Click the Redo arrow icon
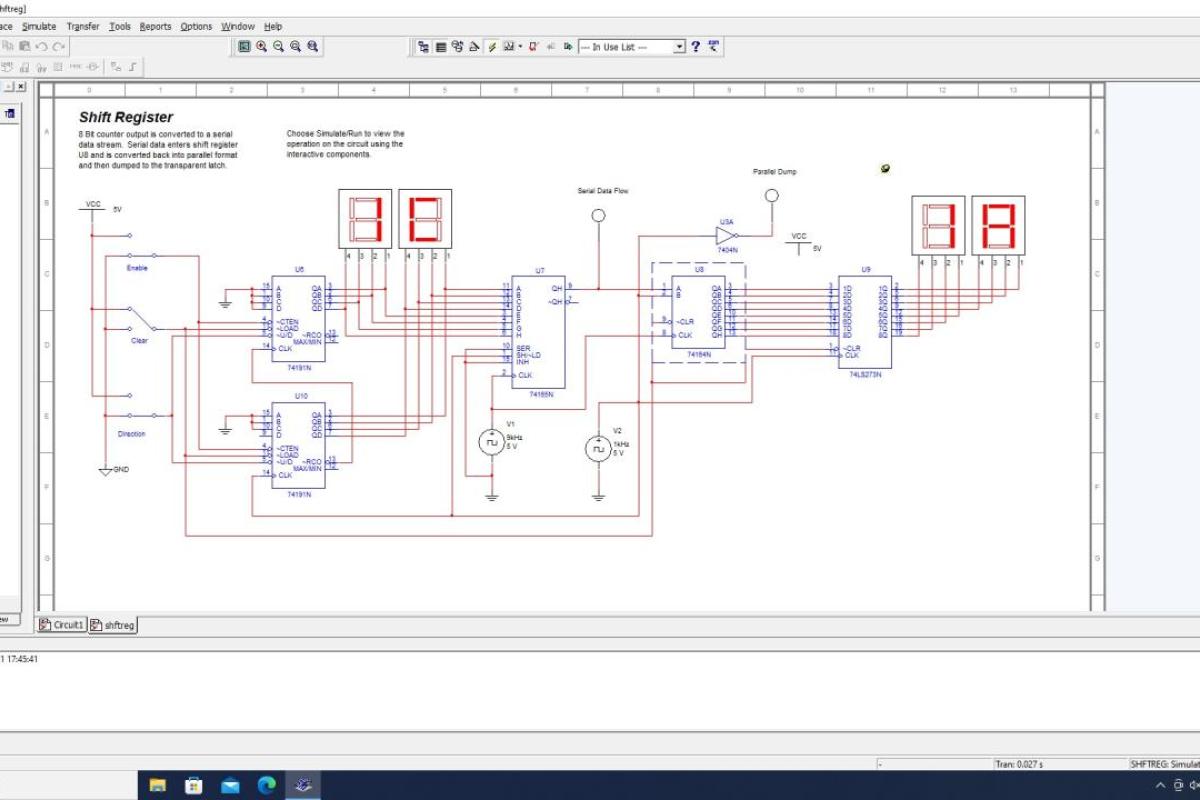Viewport: 1200px width, 800px height. [59, 46]
